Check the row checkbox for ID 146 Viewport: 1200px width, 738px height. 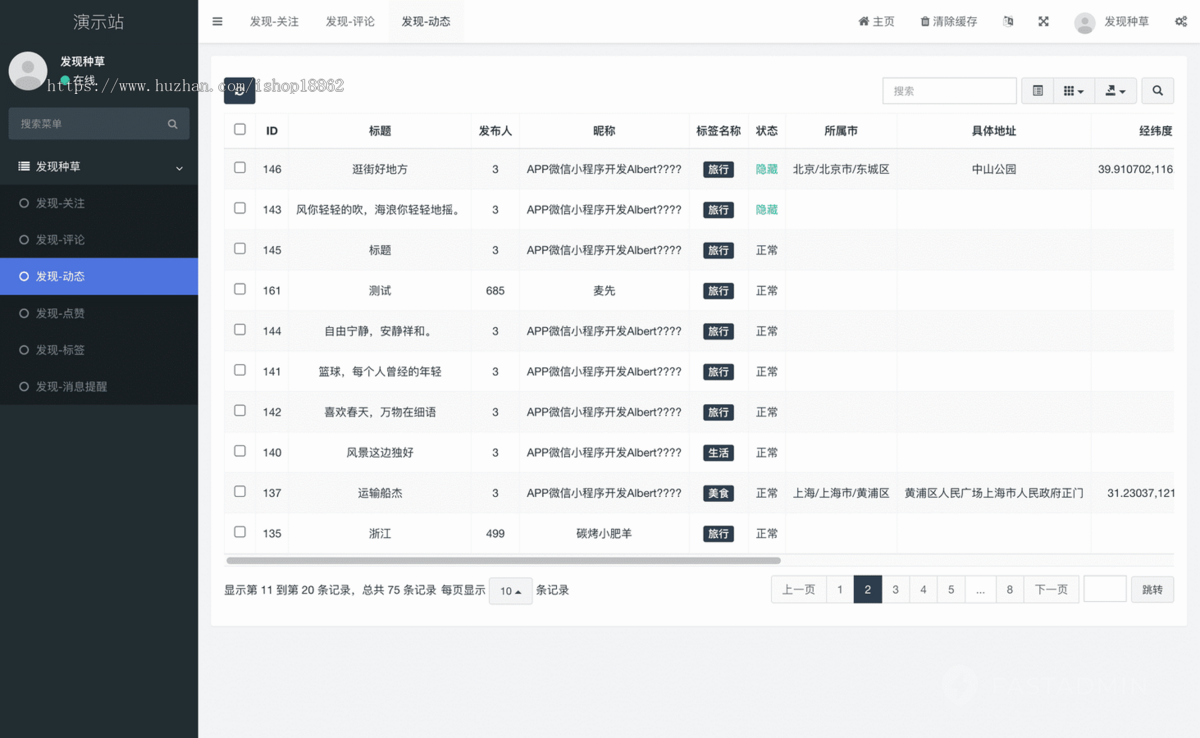click(x=239, y=167)
